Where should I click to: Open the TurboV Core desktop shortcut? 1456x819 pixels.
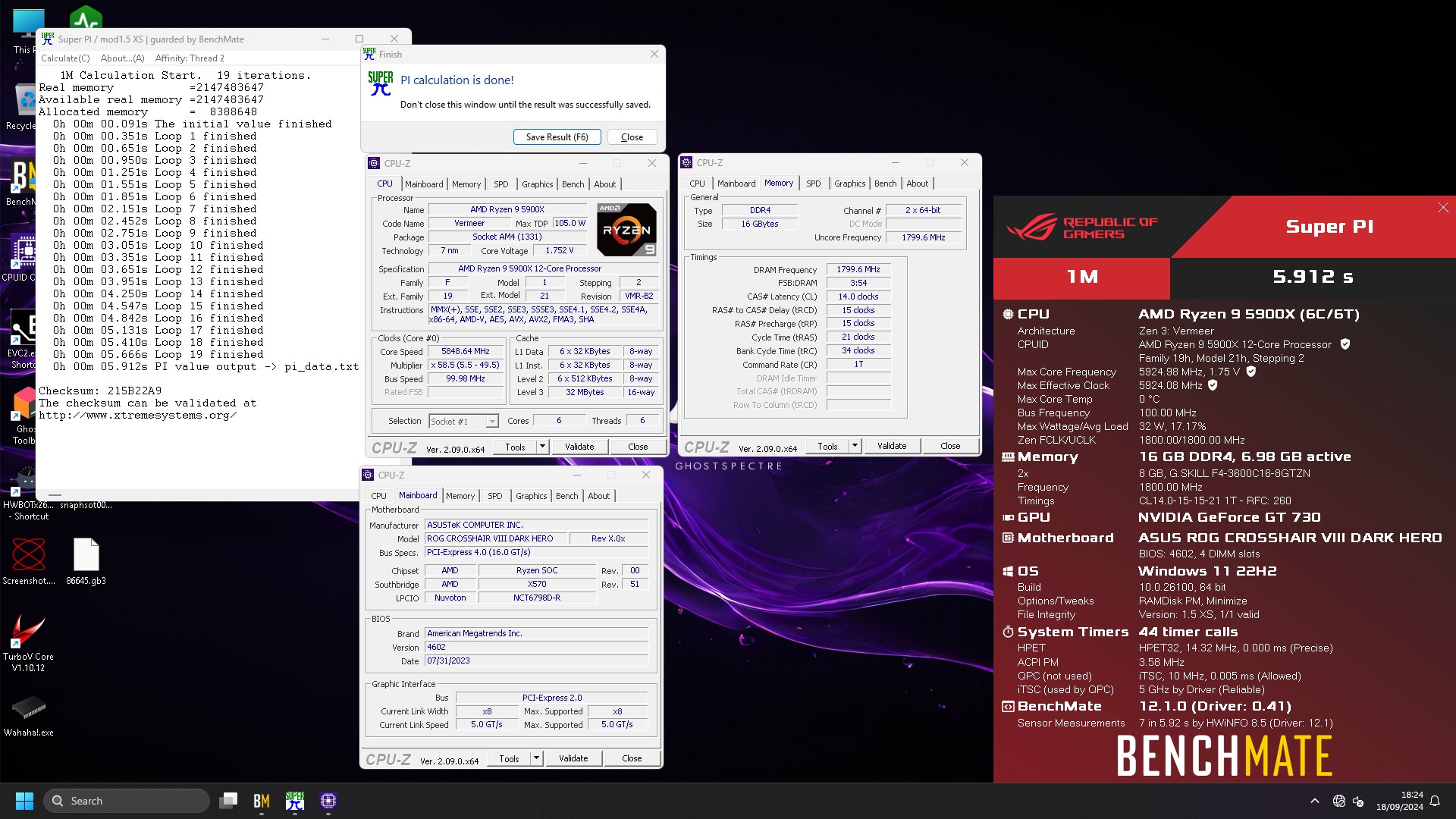coord(28,643)
